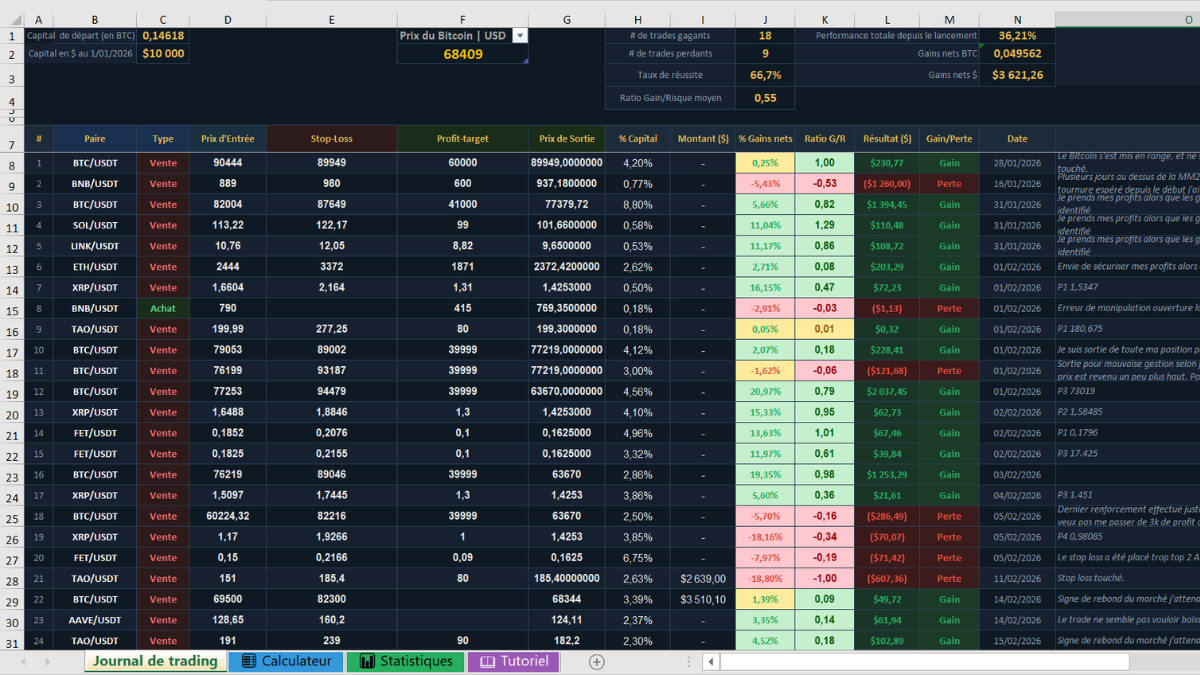Click the previous sheet navigation arrow
1200x675 pixels.
click(x=21, y=662)
